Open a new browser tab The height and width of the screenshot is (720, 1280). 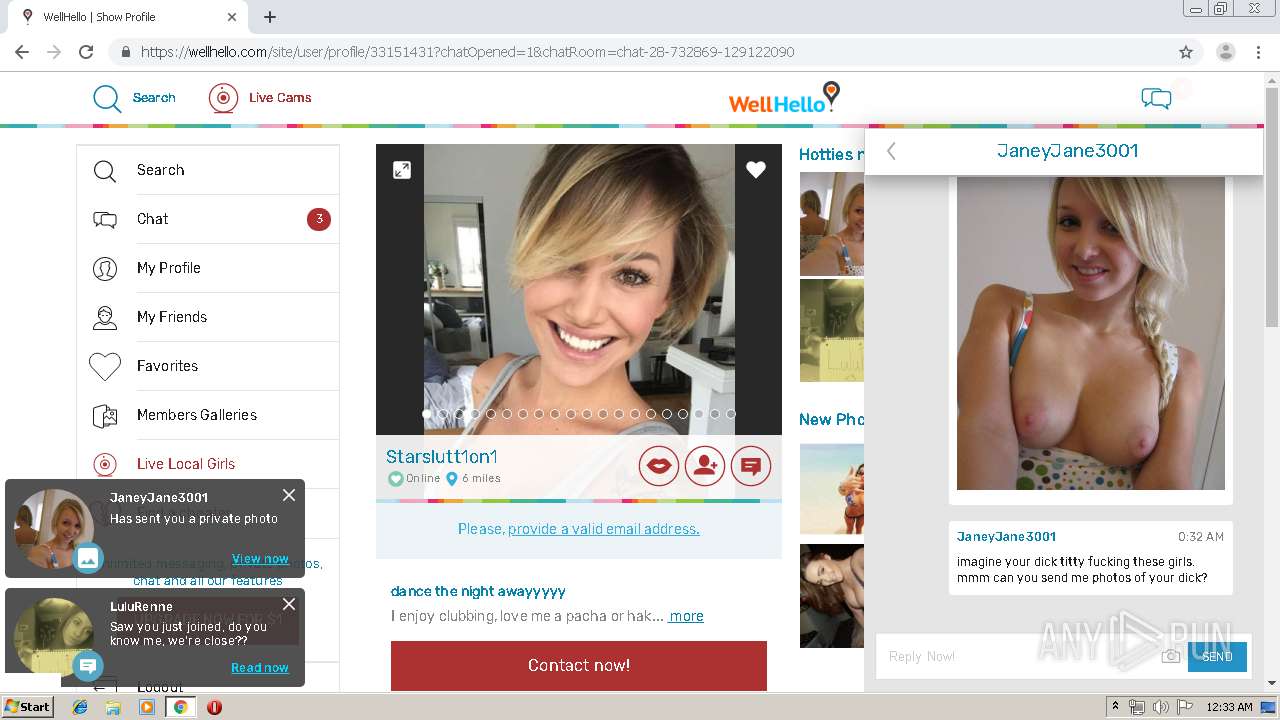coord(270,17)
